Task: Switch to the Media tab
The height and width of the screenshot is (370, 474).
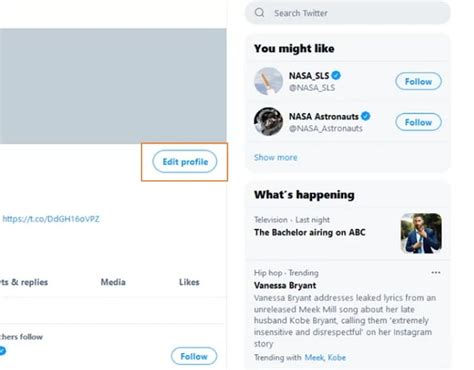Action: click(x=113, y=282)
